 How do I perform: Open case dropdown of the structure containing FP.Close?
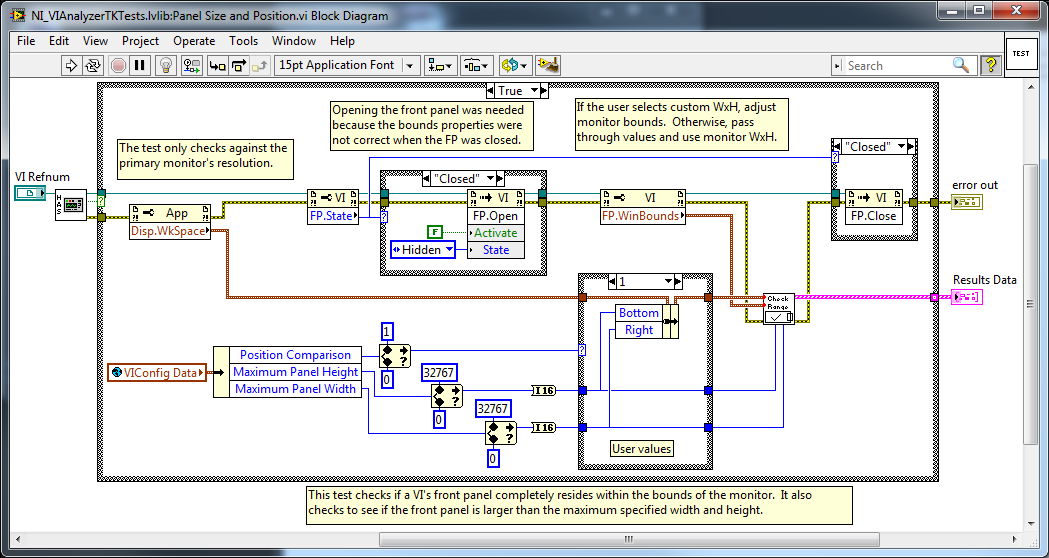(x=901, y=147)
